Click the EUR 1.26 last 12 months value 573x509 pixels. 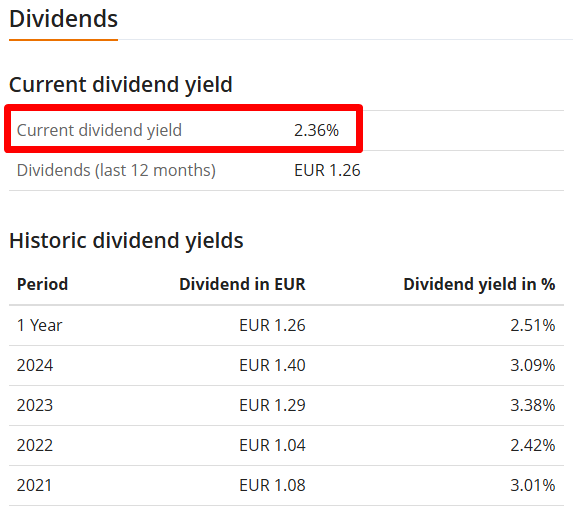point(327,170)
